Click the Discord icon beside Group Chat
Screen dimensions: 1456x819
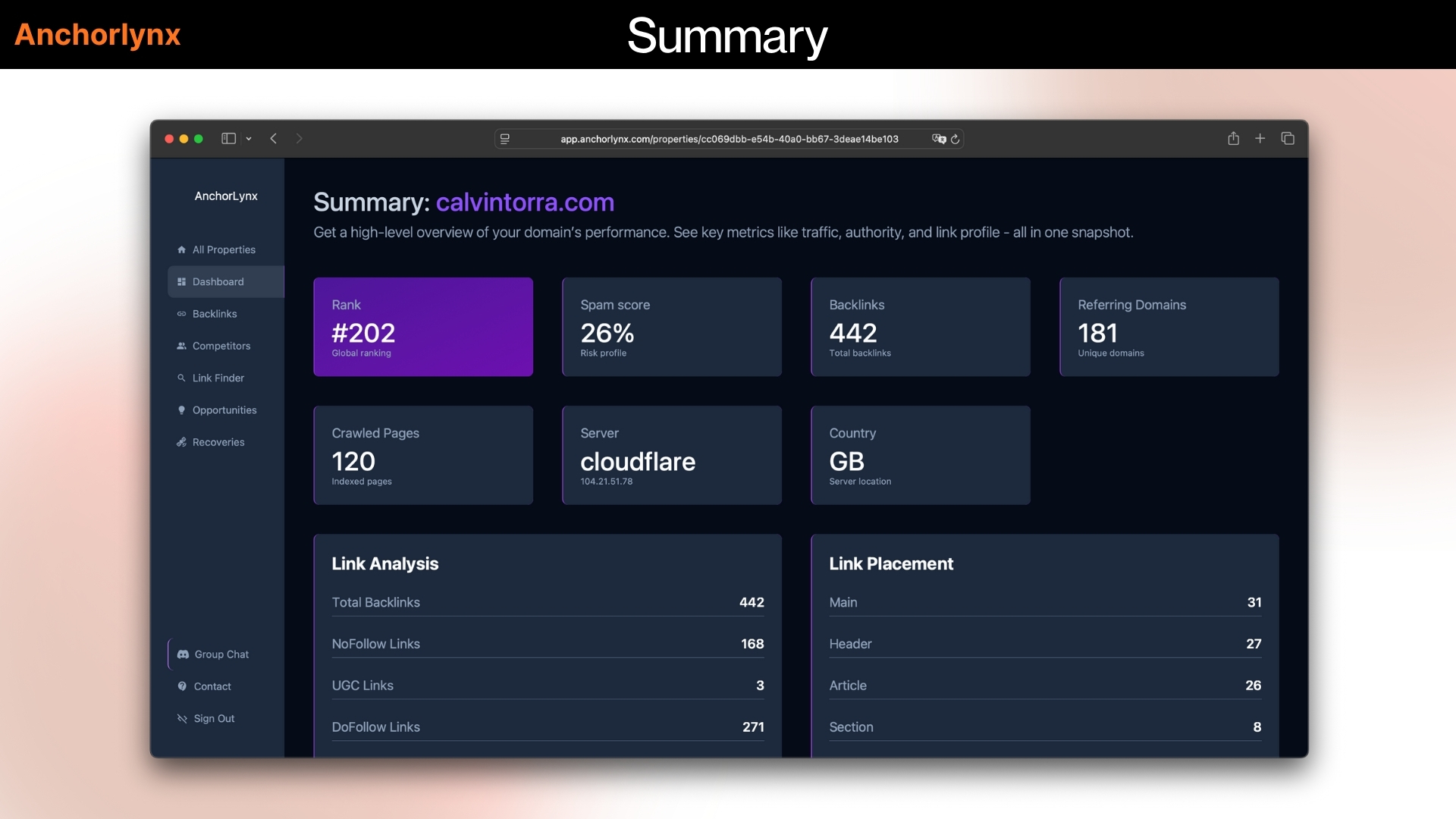coord(182,654)
